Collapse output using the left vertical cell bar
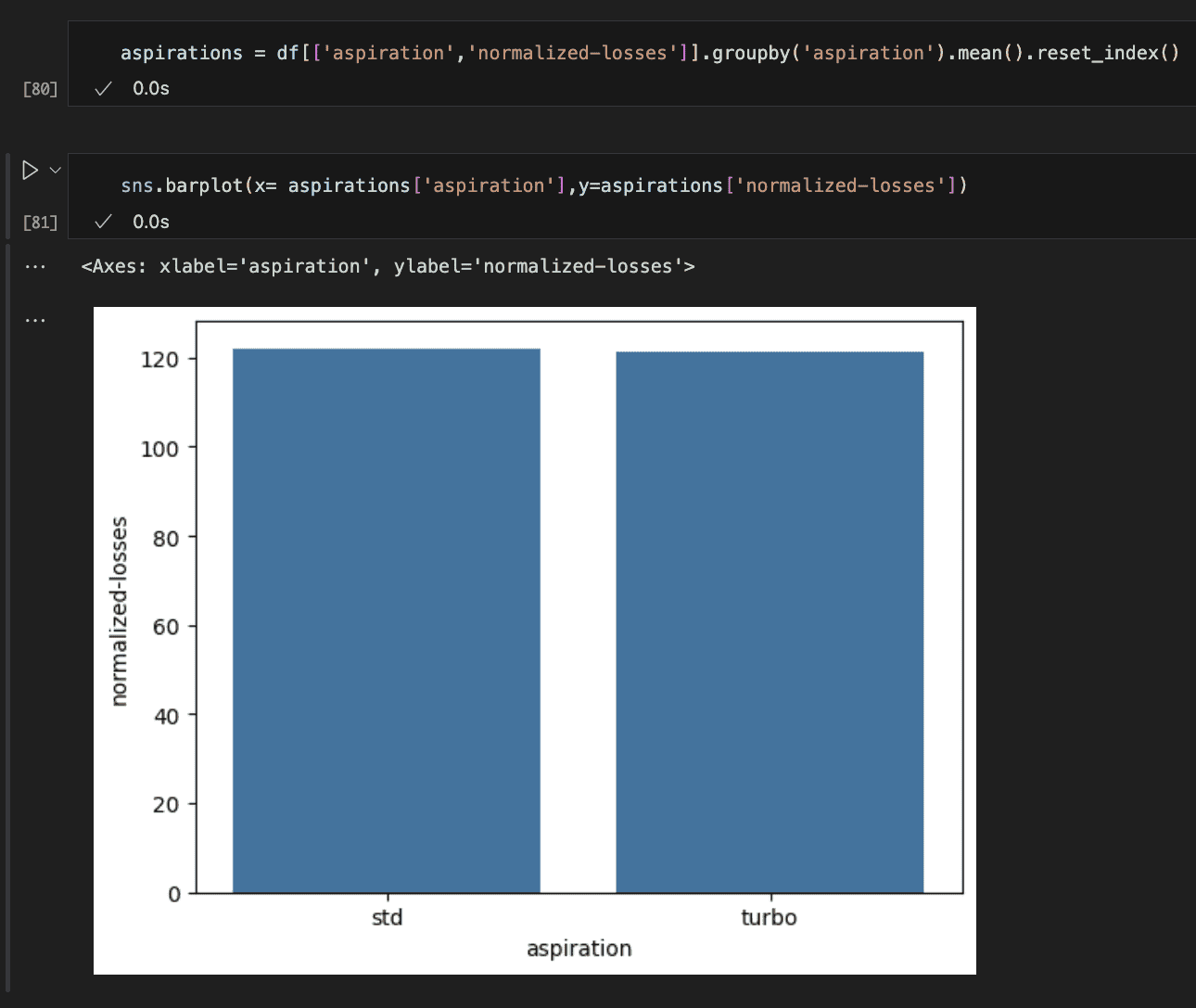This screenshot has height=1008, width=1196. pos(7,612)
